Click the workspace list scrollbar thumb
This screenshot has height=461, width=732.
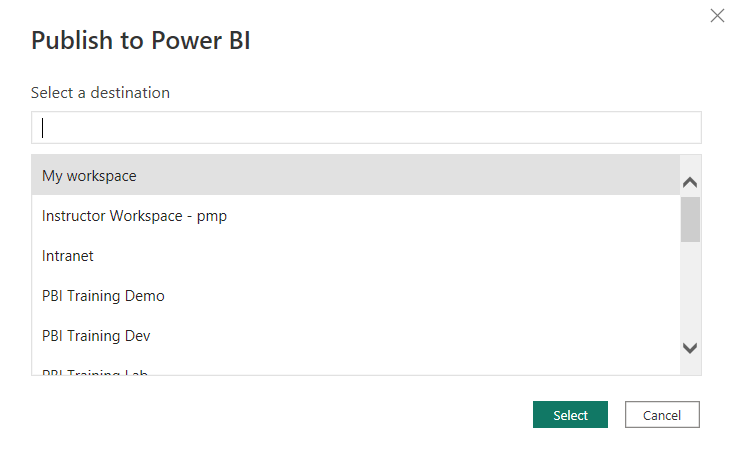coord(690,220)
